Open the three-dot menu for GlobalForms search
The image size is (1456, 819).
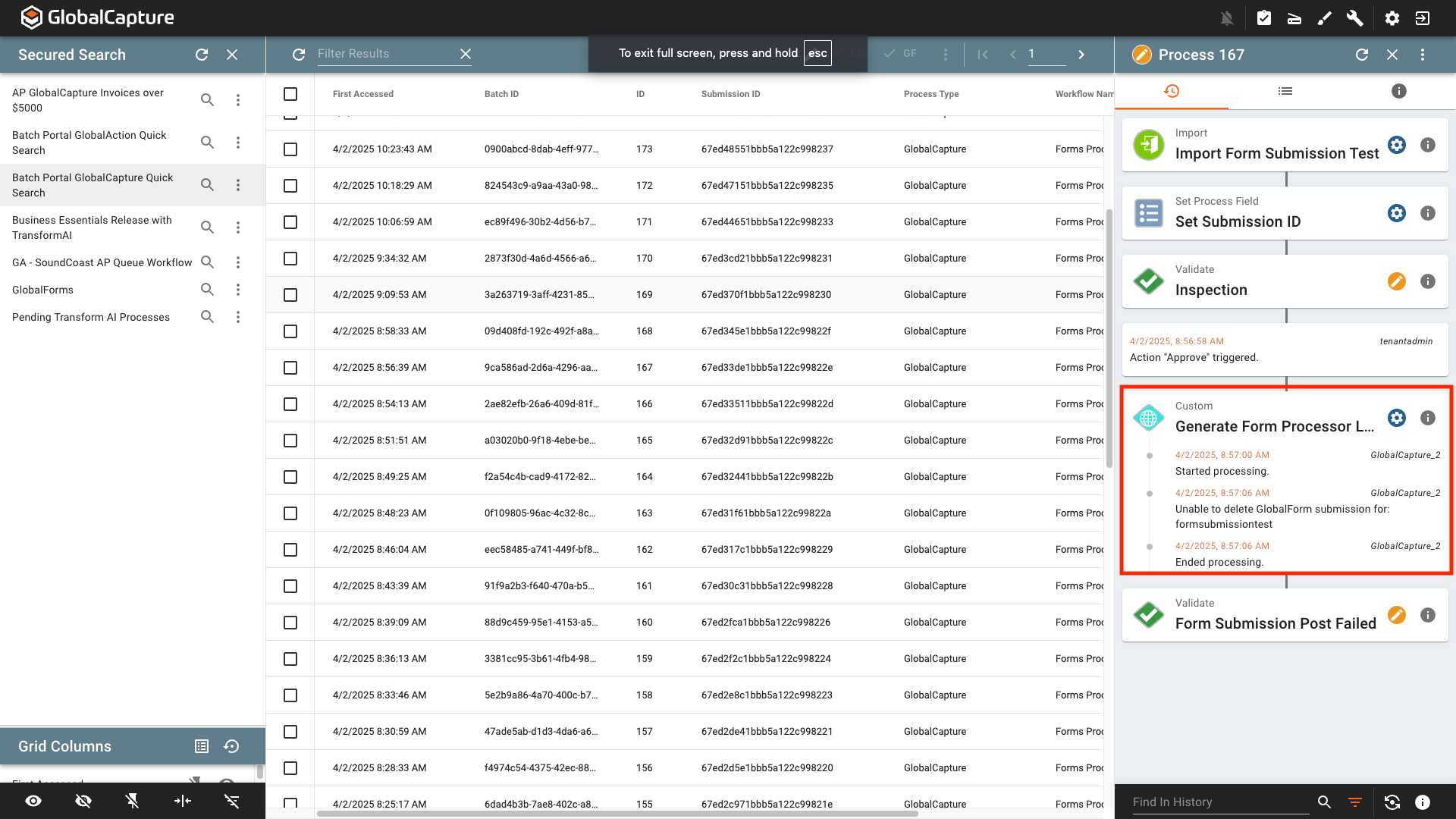coord(238,289)
